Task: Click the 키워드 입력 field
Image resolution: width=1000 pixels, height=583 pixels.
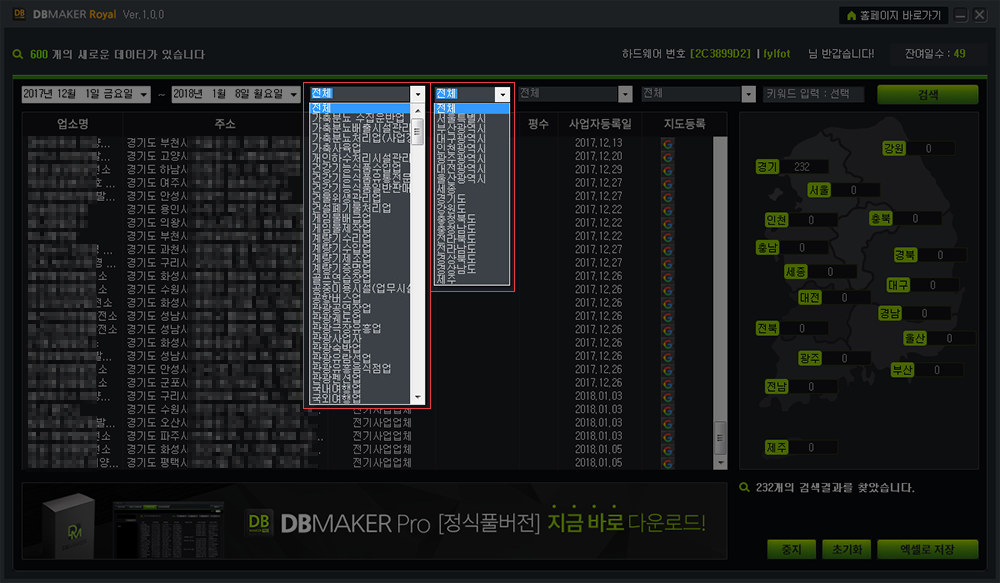Action: pos(814,94)
